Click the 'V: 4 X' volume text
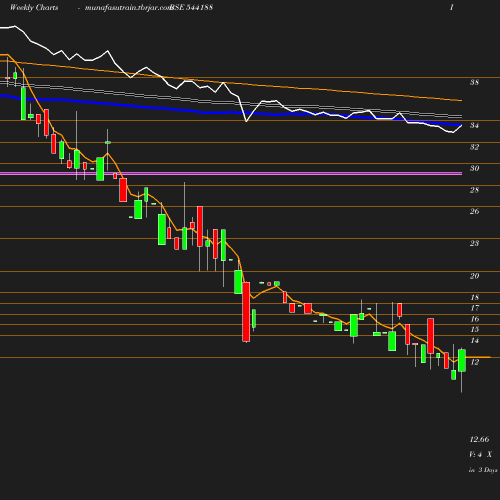Image resolution: width=500 pixels, height=500 pixels. click(480, 454)
